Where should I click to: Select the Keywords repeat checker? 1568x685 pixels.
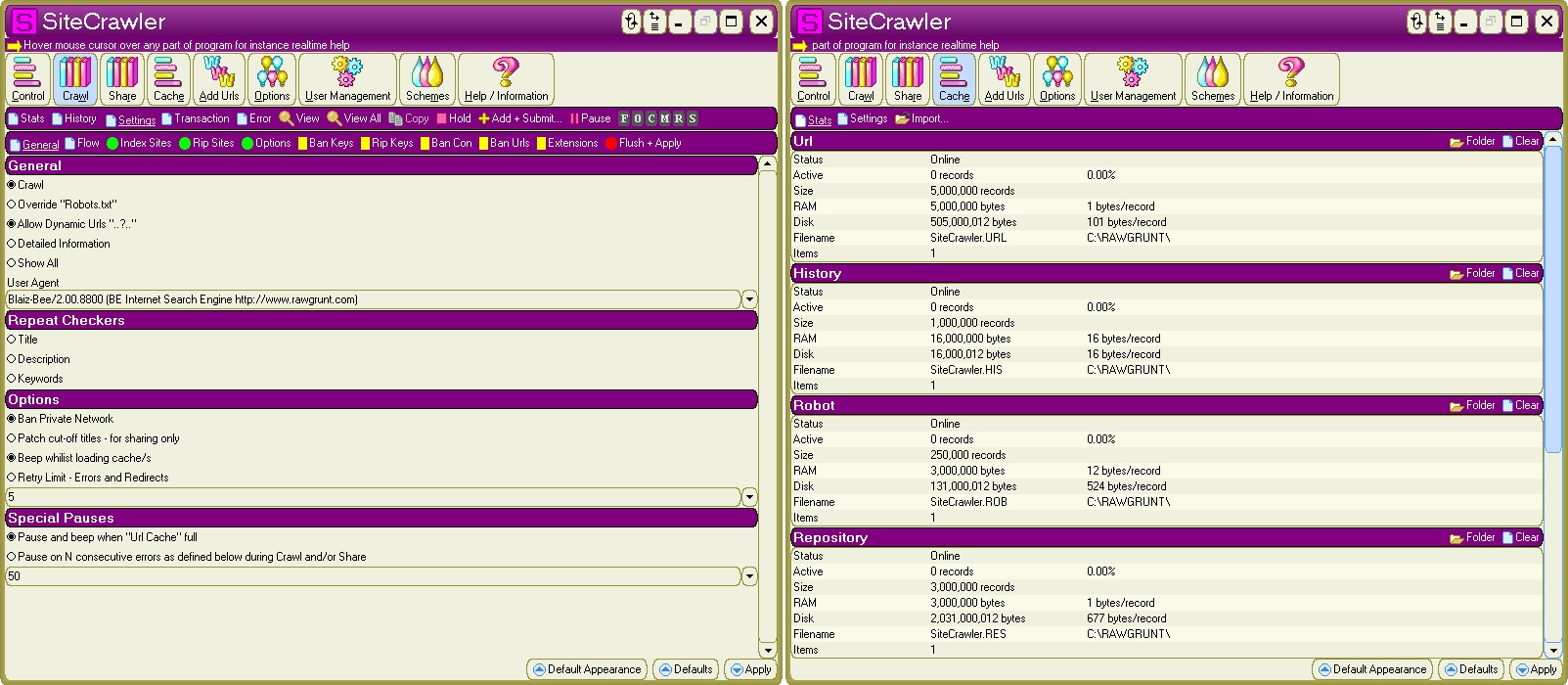click(12, 379)
